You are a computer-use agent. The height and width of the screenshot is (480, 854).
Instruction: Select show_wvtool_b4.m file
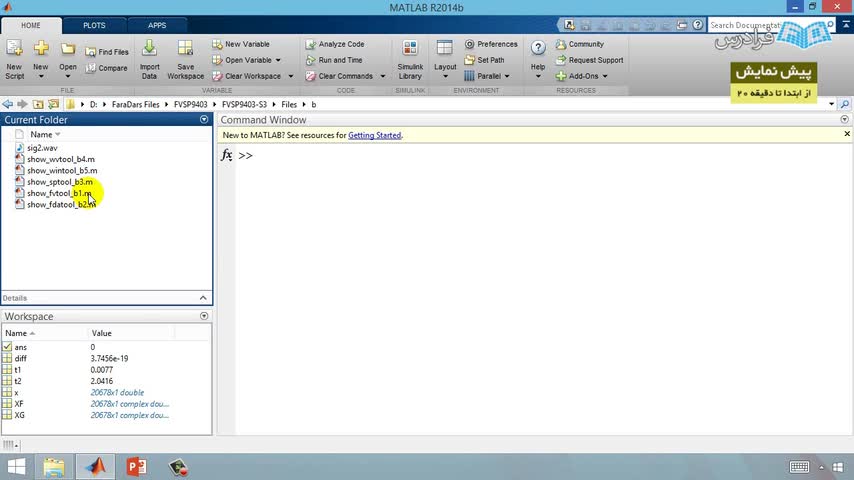click(60, 159)
